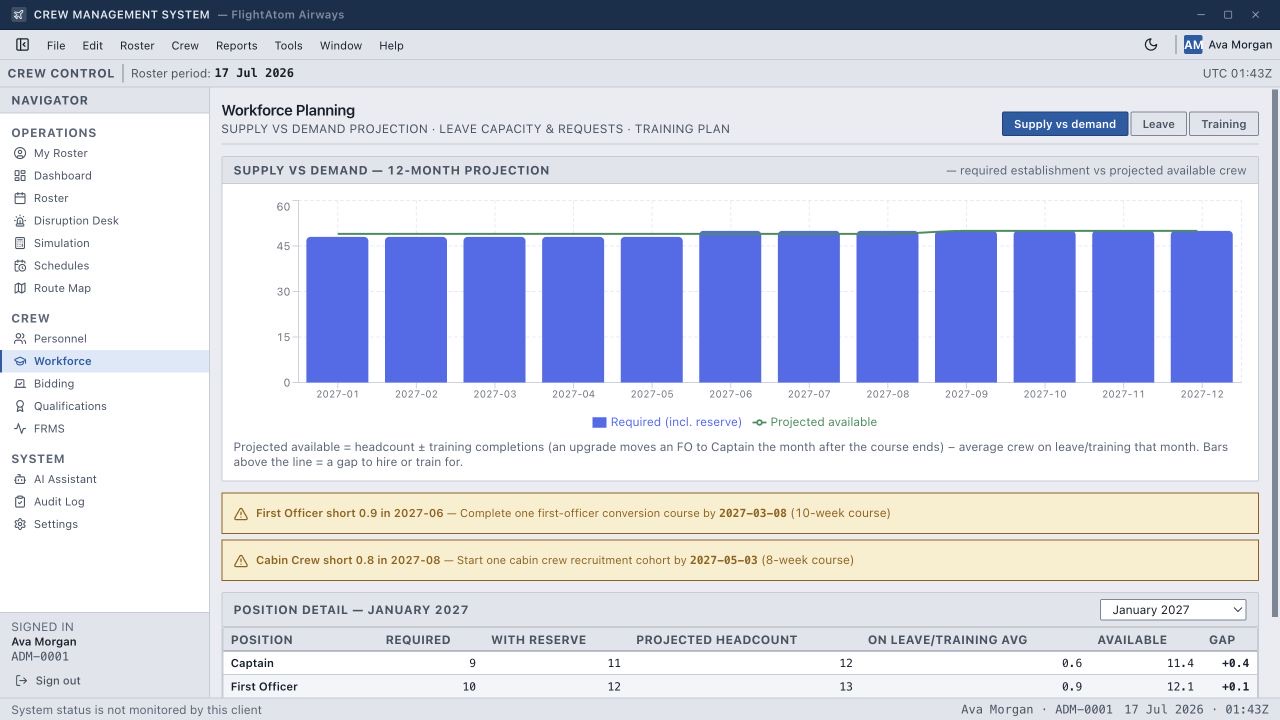Open the Tools menu
The height and width of the screenshot is (720, 1280).
click(x=289, y=45)
